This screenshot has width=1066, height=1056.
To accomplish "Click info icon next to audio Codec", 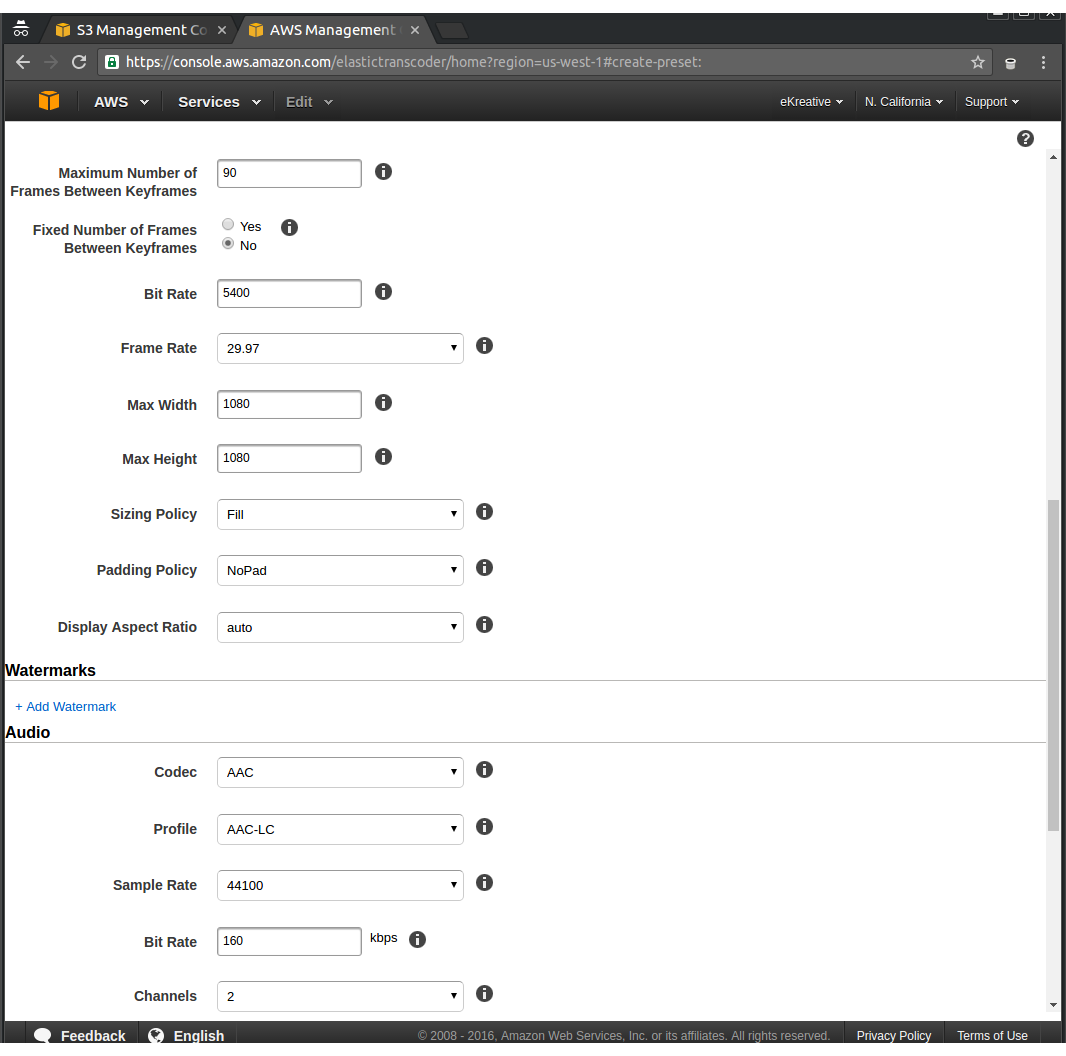I will [484, 770].
